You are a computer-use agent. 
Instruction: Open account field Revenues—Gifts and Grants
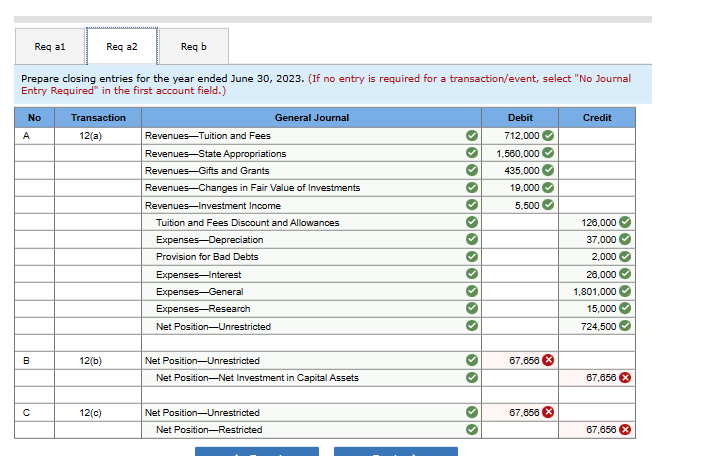[311, 170]
